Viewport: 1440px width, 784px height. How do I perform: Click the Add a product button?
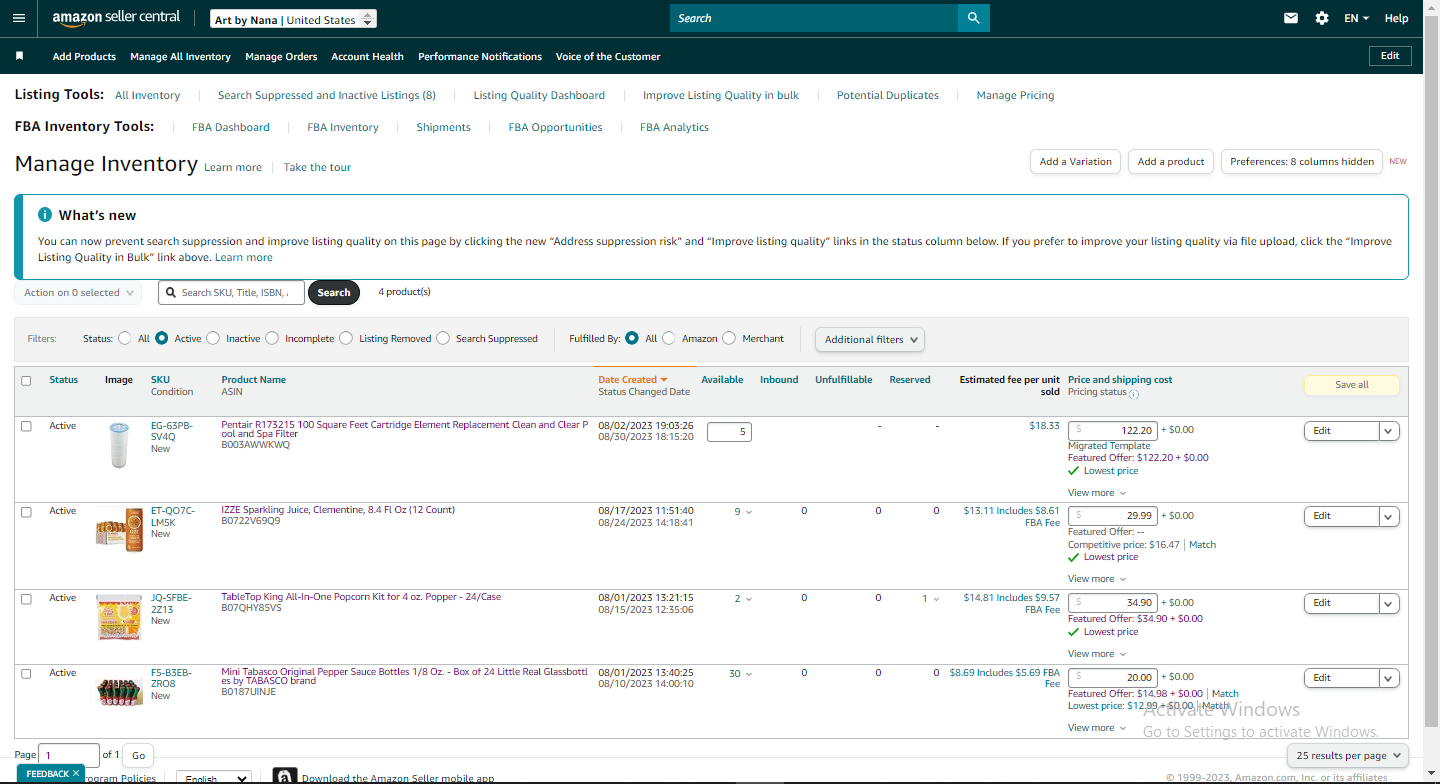tap(1171, 161)
